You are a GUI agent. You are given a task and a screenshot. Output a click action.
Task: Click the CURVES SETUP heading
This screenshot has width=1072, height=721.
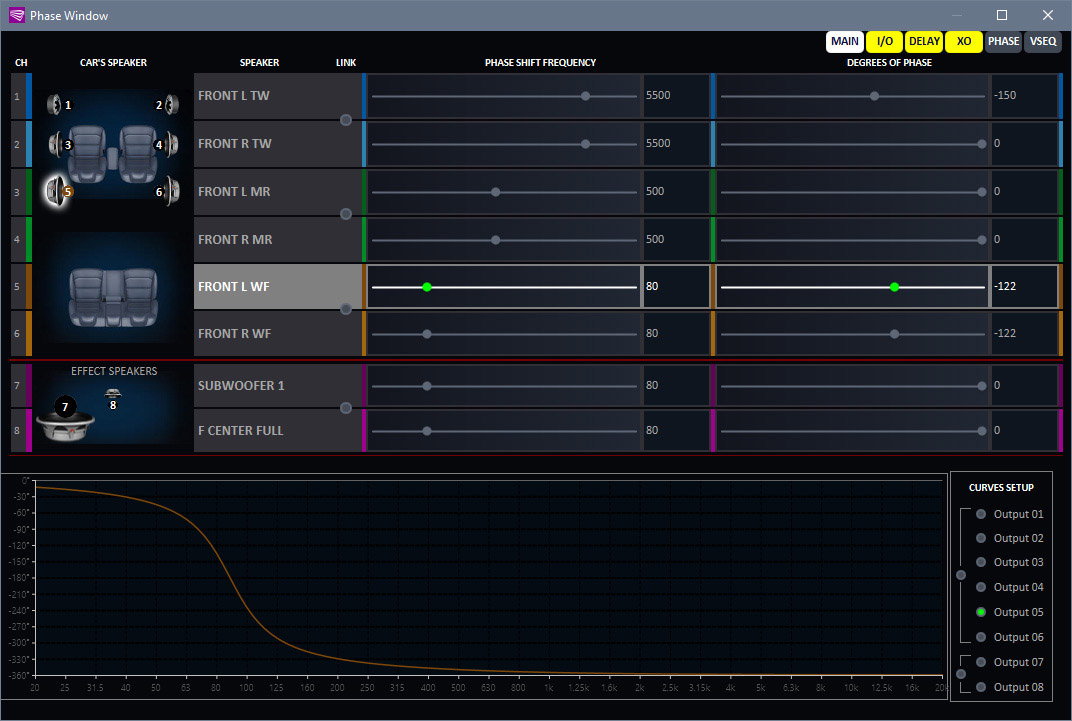(1001, 488)
